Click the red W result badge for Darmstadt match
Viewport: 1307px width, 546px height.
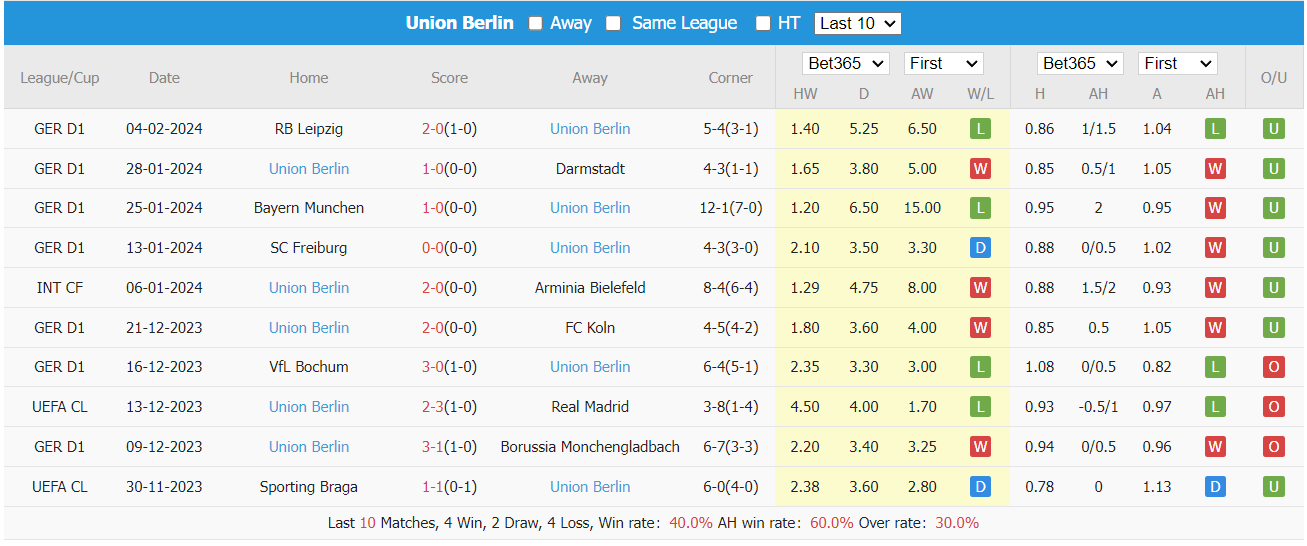click(x=980, y=169)
